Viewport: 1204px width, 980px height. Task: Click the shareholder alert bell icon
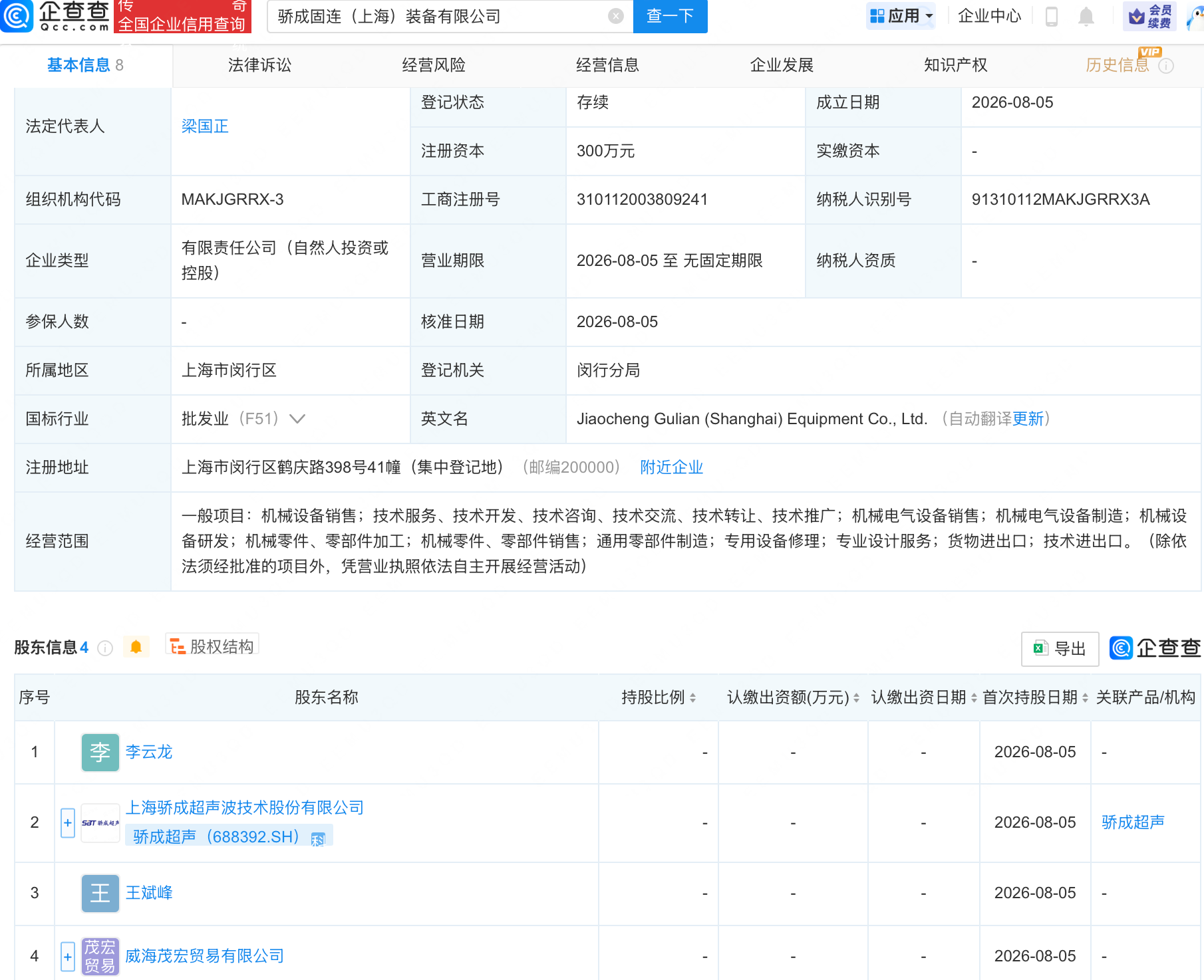(x=136, y=647)
